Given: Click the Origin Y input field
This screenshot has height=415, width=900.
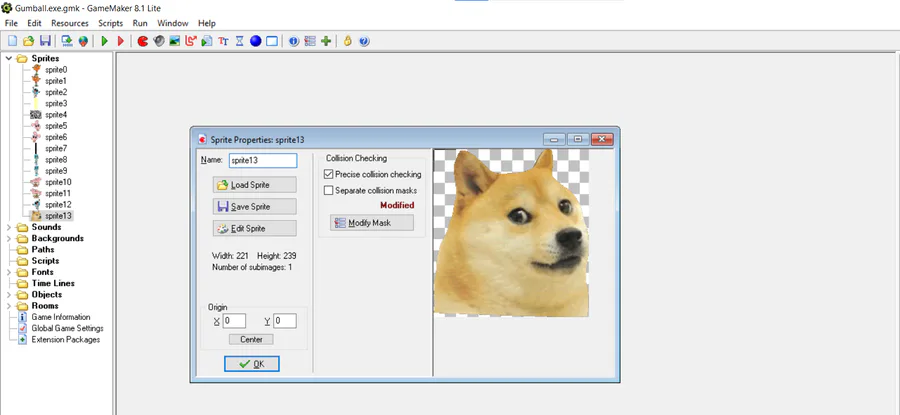Looking at the screenshot, I should pyautogui.click(x=285, y=321).
